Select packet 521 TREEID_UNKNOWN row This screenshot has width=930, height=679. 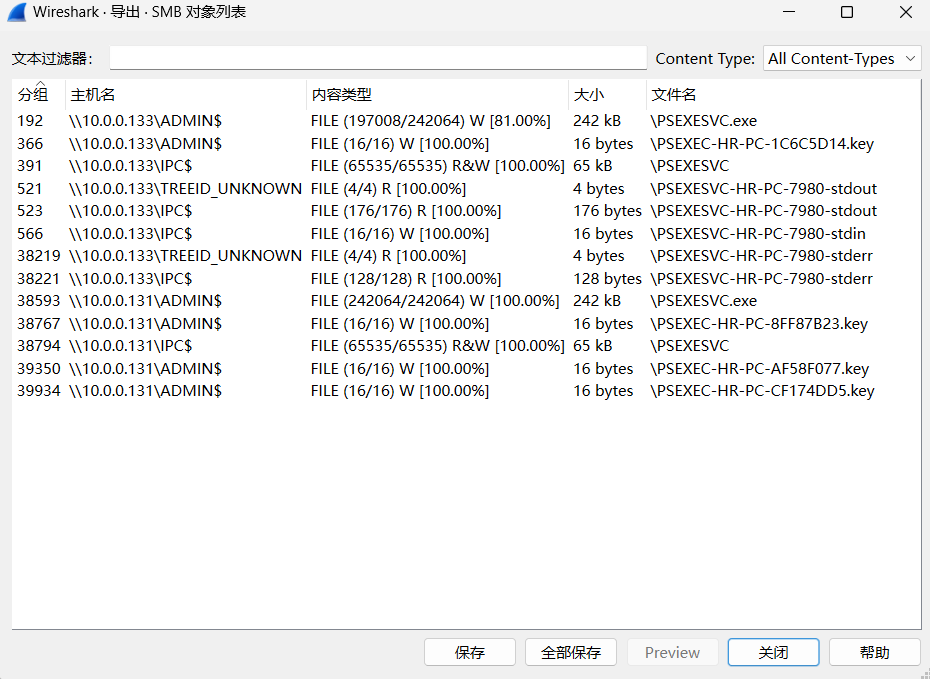click(x=466, y=189)
